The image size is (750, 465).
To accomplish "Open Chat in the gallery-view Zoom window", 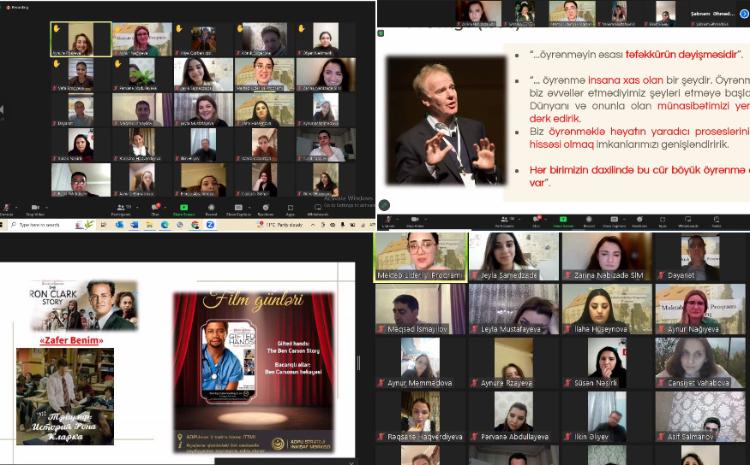I will point(155,209).
